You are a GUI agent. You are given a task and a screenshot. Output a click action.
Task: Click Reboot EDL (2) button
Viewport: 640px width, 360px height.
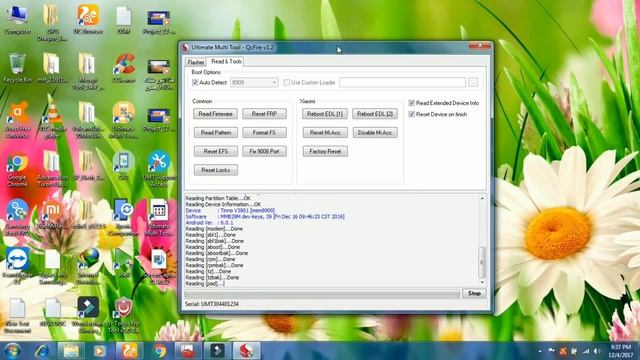coord(375,114)
